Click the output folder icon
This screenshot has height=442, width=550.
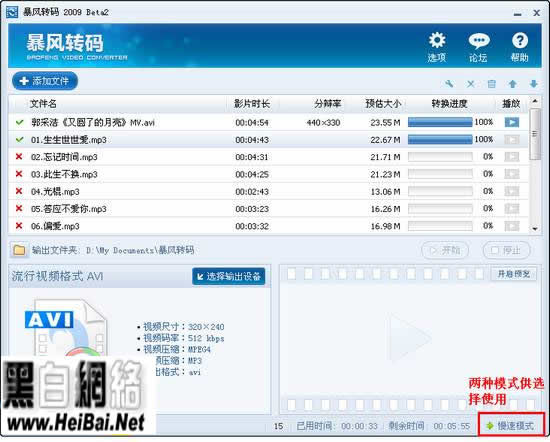[19, 250]
